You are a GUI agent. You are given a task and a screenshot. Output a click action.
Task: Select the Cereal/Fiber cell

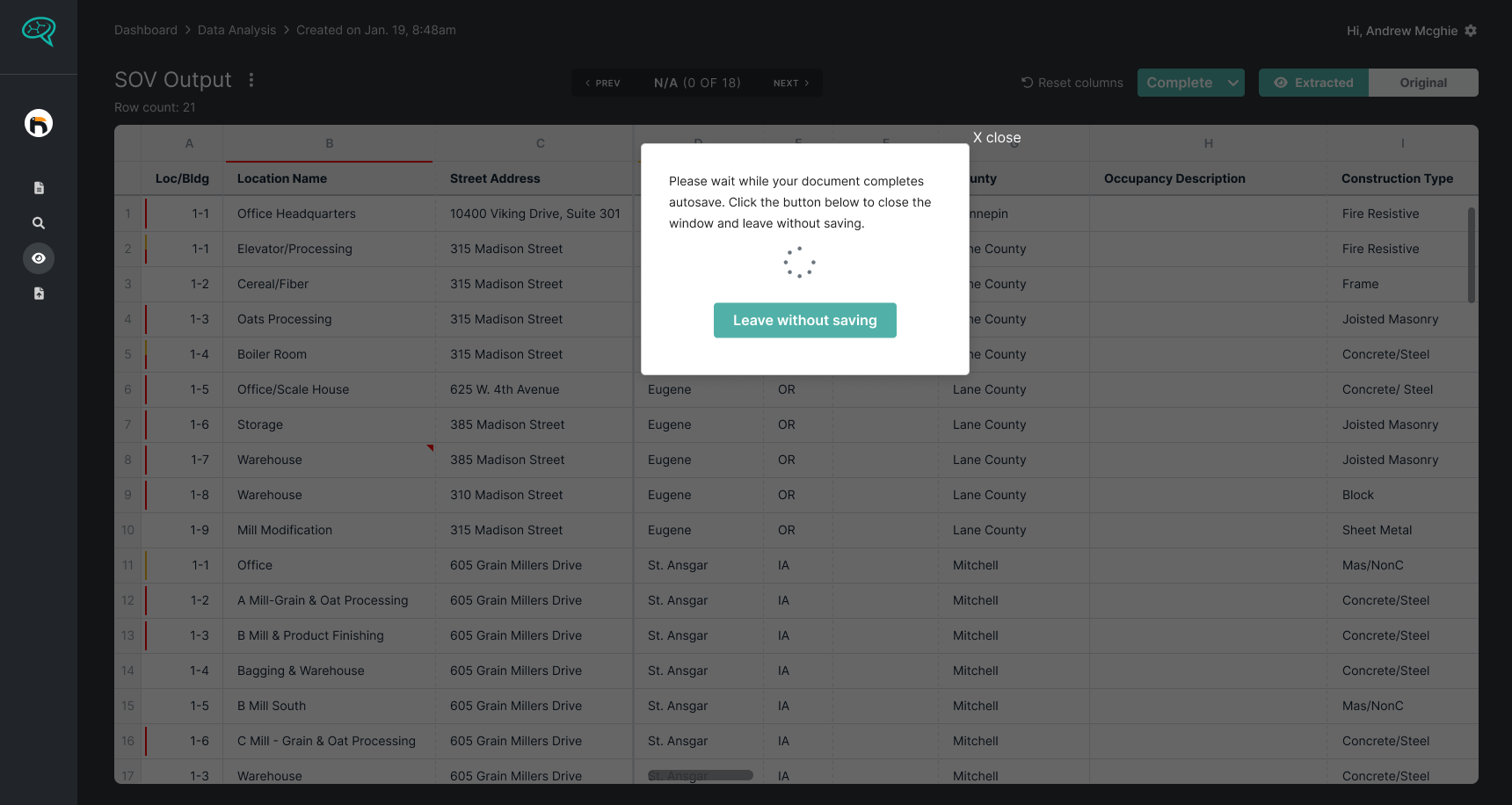[330, 284]
